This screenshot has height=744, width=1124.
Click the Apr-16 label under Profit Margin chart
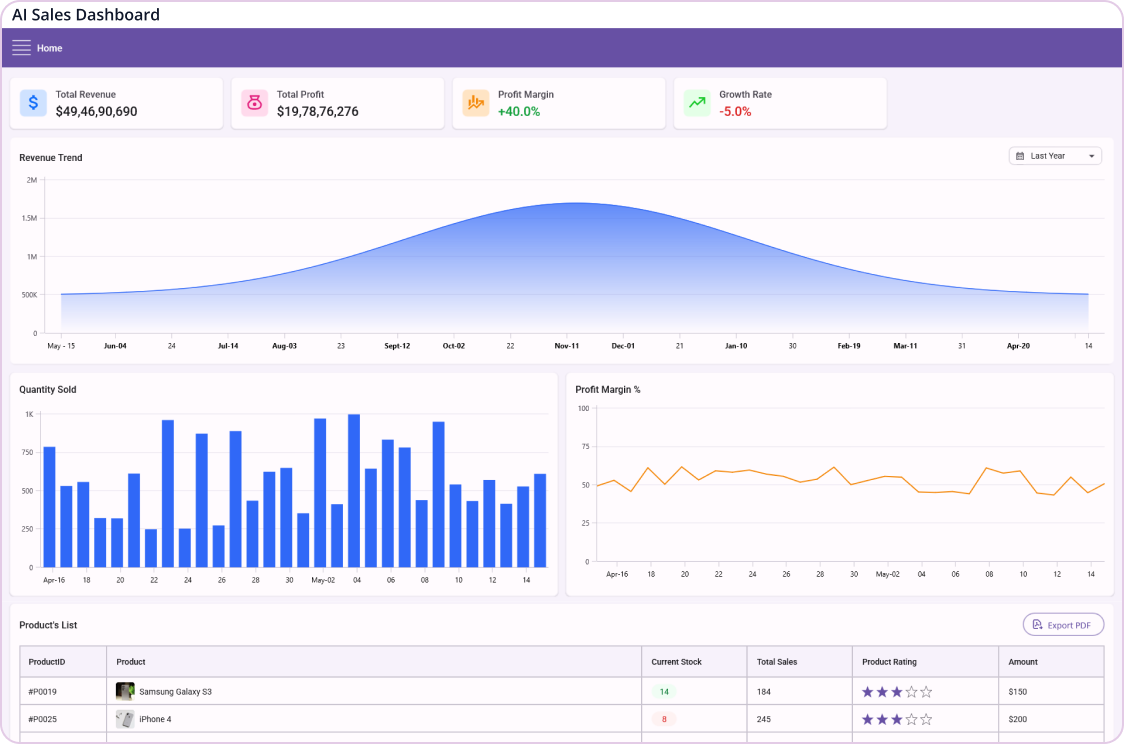(x=616, y=574)
